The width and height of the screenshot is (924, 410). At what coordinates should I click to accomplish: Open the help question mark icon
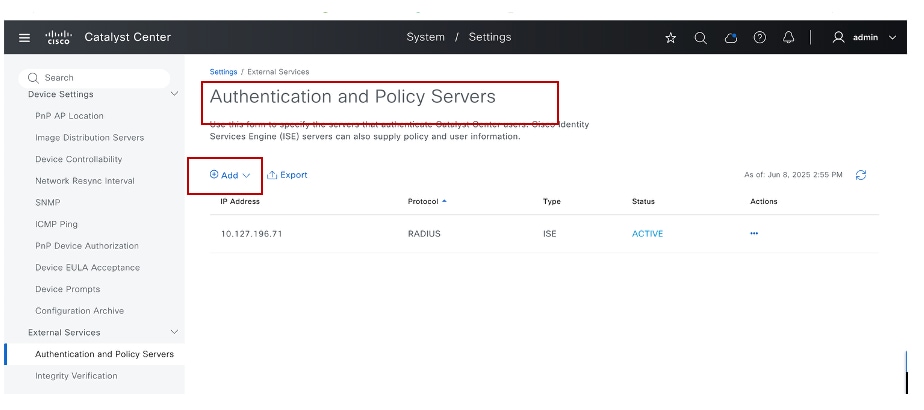[x=760, y=37]
